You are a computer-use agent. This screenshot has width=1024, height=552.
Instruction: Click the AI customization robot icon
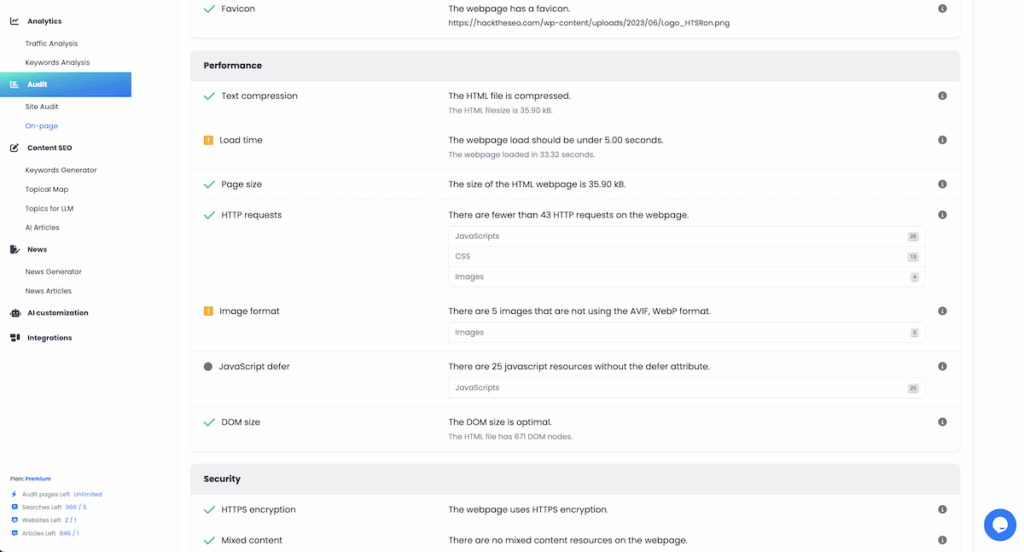pyautogui.click(x=15, y=313)
